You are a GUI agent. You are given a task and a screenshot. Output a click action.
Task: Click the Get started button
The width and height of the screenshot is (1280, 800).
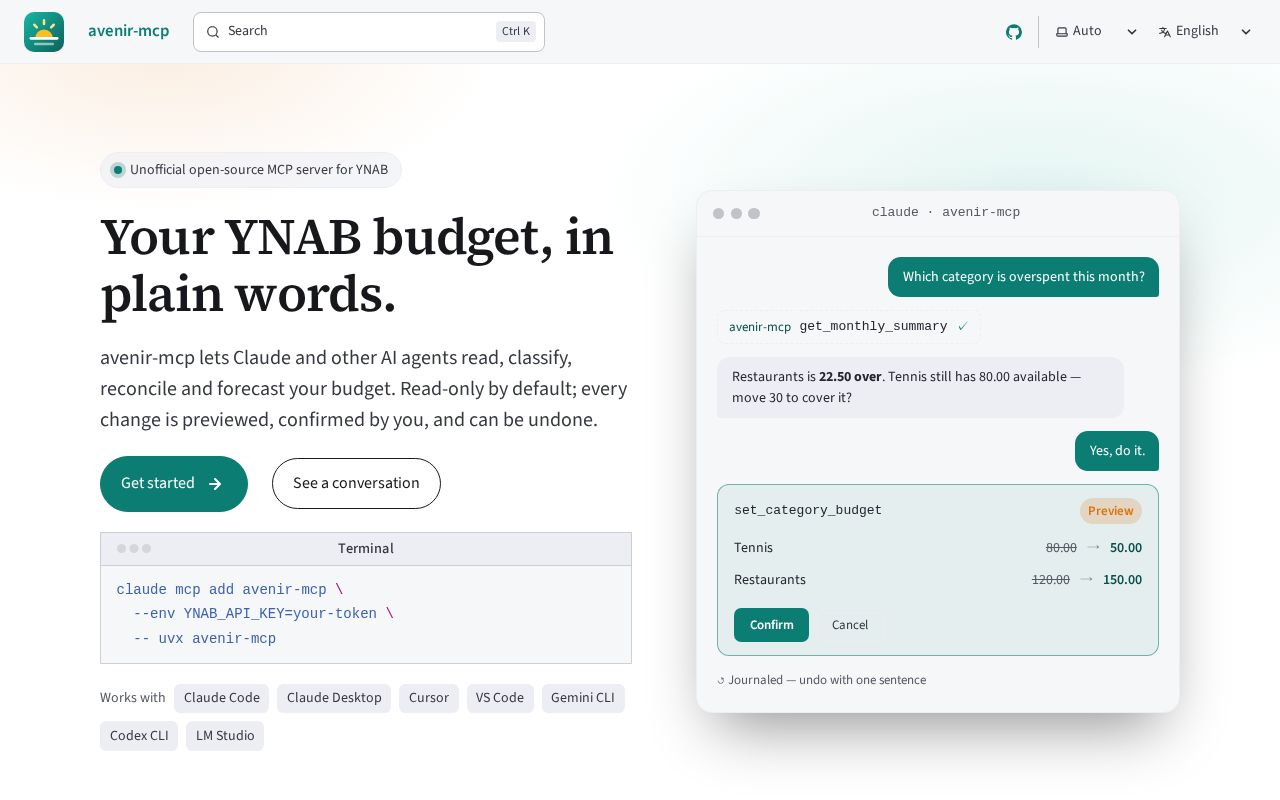174,484
